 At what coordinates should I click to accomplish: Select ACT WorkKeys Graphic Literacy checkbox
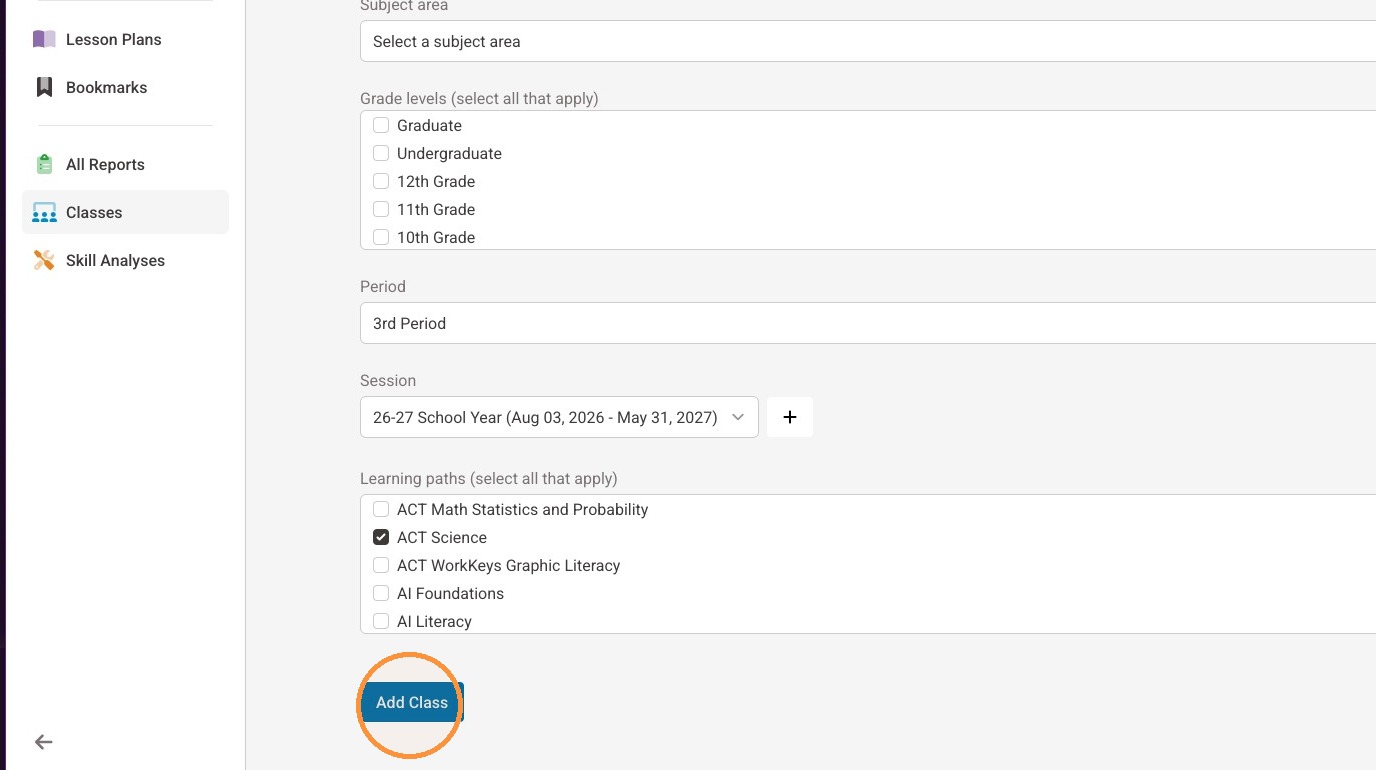[x=381, y=565]
